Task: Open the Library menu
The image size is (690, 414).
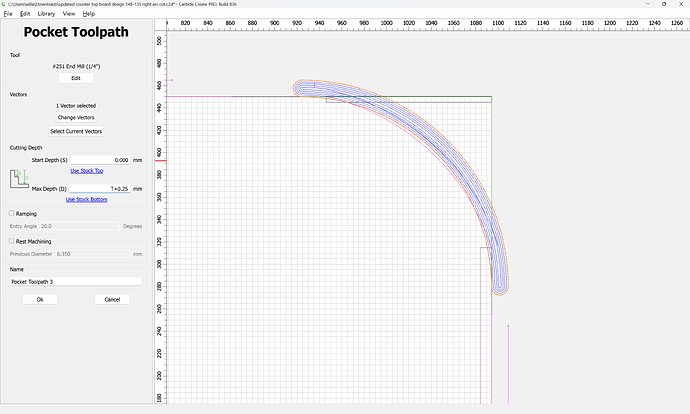Action: [47, 14]
